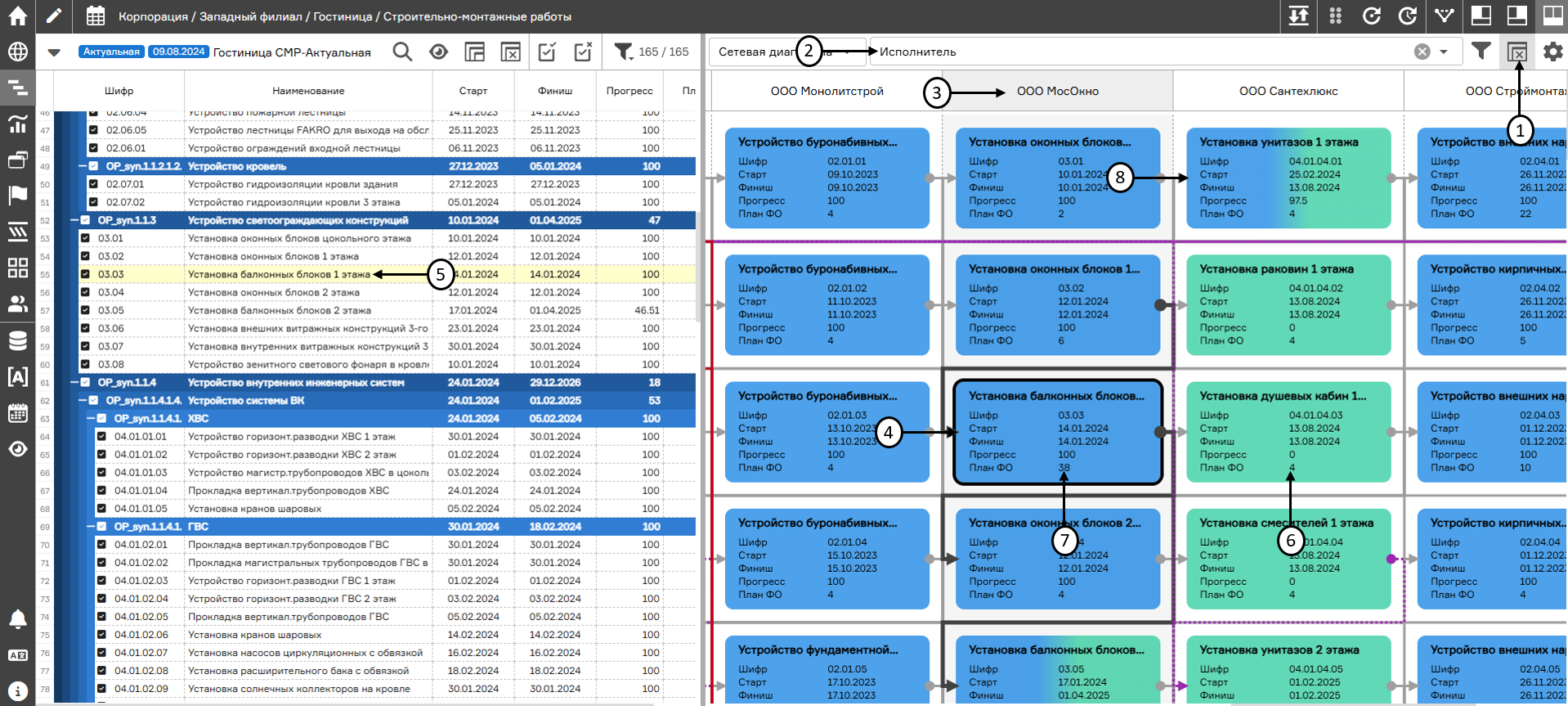Screen dimensions: 1568x706
Task: Open the dropdown arrow beside Актуальная
Action: [54, 52]
